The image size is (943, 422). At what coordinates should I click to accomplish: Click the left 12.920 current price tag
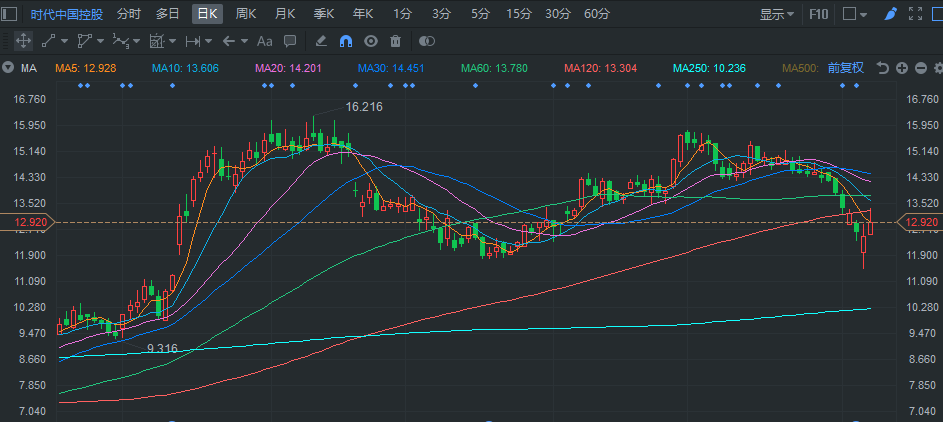(27, 222)
